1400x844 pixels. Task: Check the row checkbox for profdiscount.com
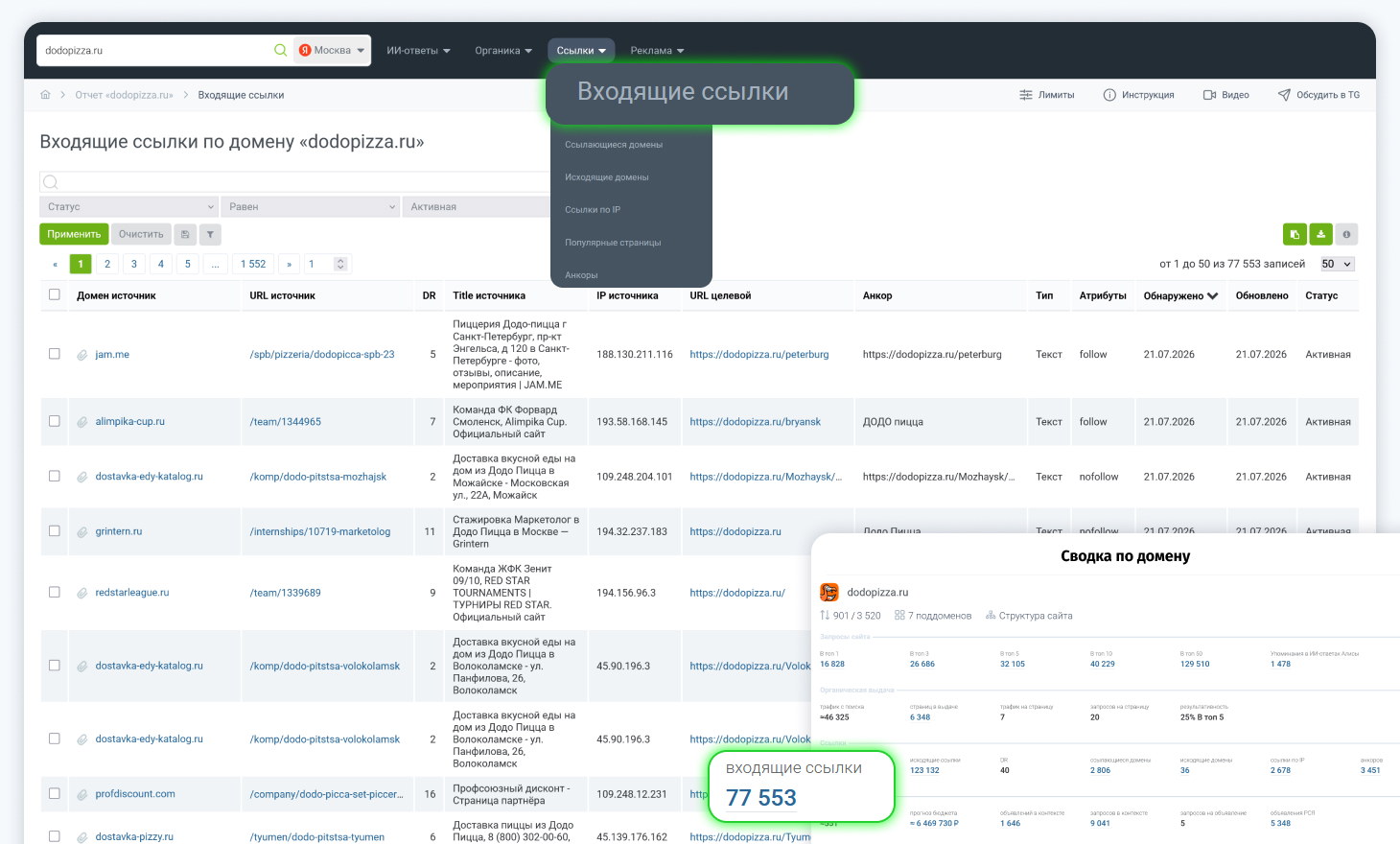55,793
